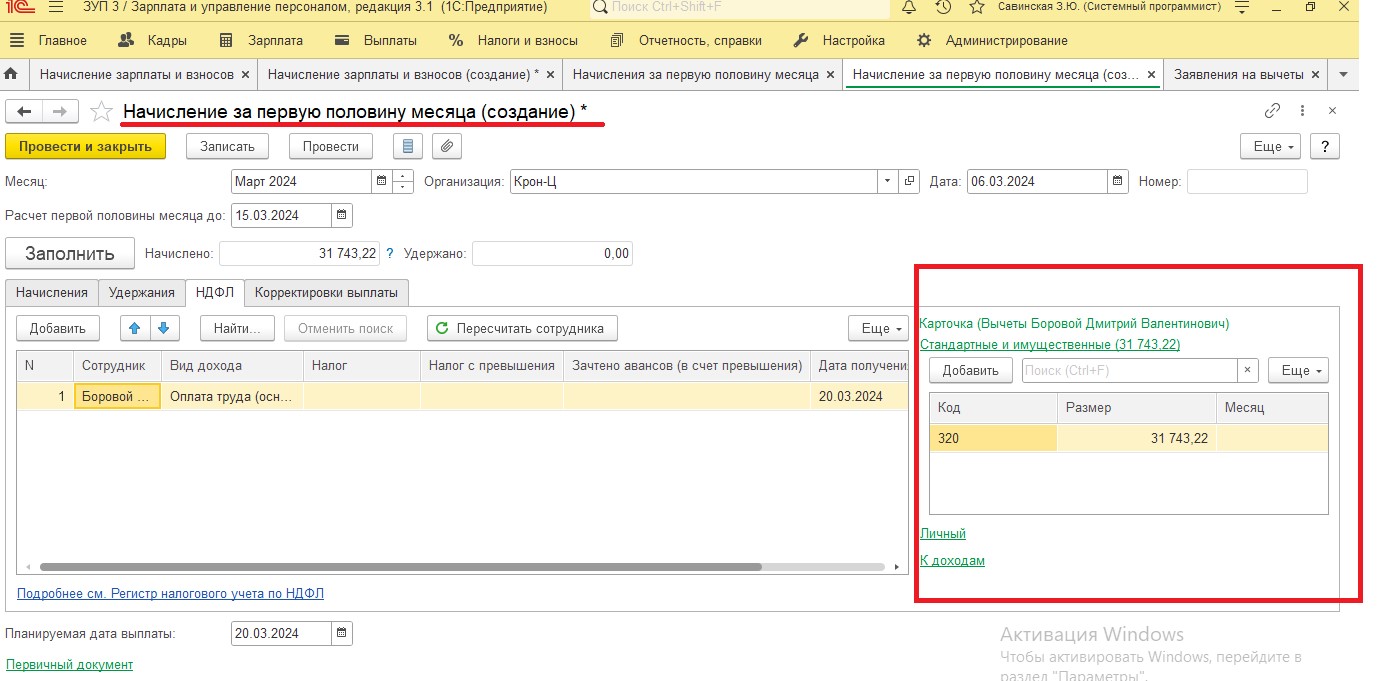Image resolution: width=1399 pixels, height=681 pixels.
Task: Close the Заявления на вычеты tab
Action: point(1315,75)
